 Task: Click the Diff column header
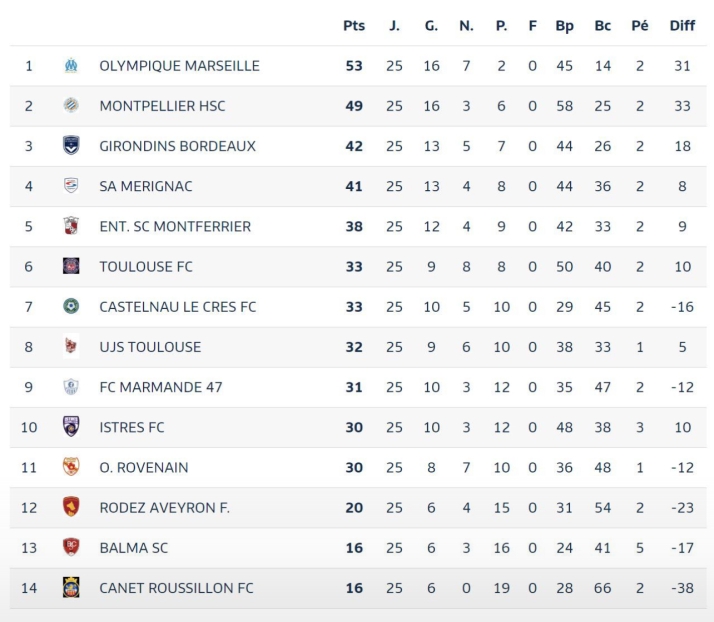point(682,26)
